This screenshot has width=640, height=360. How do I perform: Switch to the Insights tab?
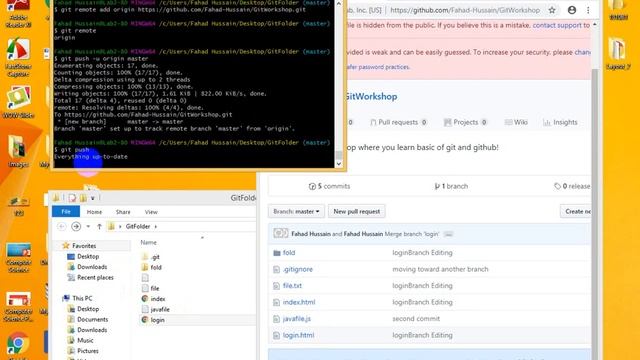tap(560, 122)
